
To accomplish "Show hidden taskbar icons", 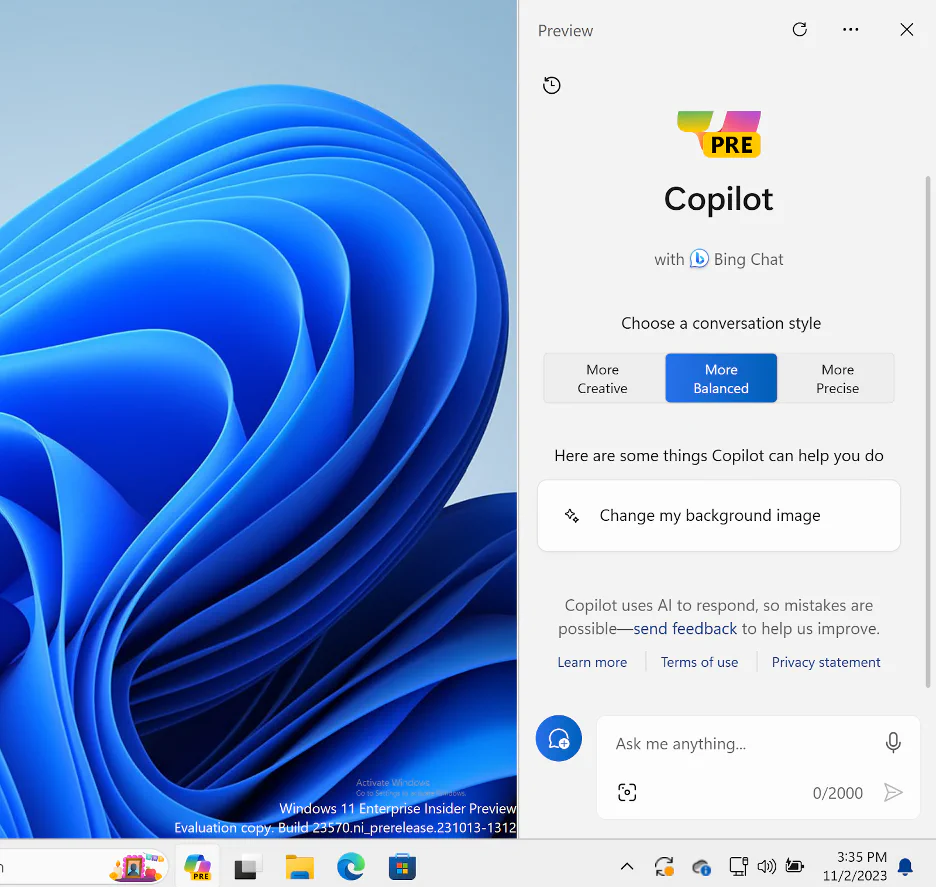I will coord(627,867).
